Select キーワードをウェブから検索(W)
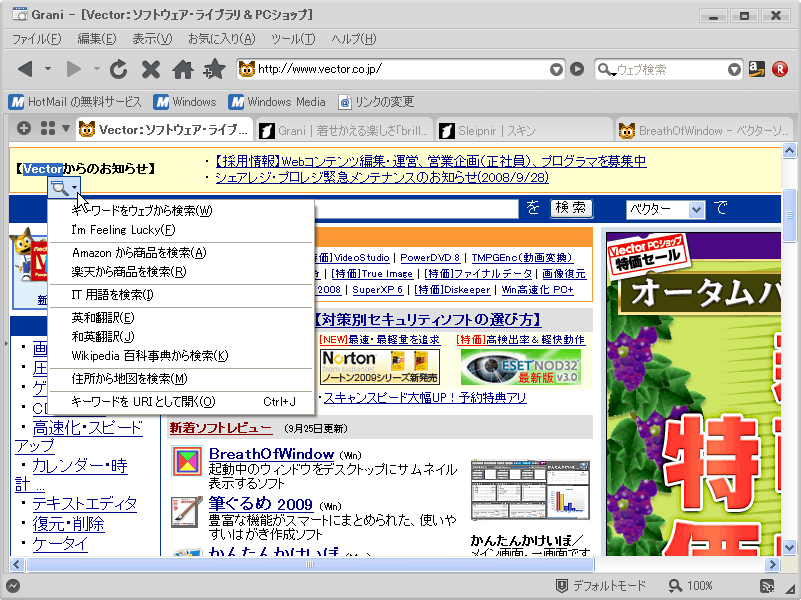801x600 pixels. (x=181, y=210)
